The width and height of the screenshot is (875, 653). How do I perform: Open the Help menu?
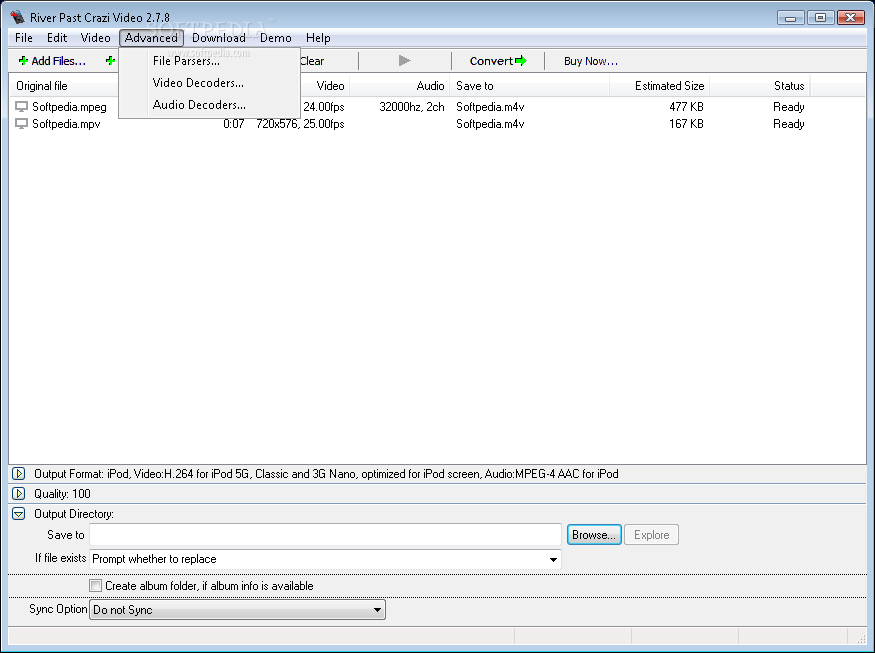(318, 38)
